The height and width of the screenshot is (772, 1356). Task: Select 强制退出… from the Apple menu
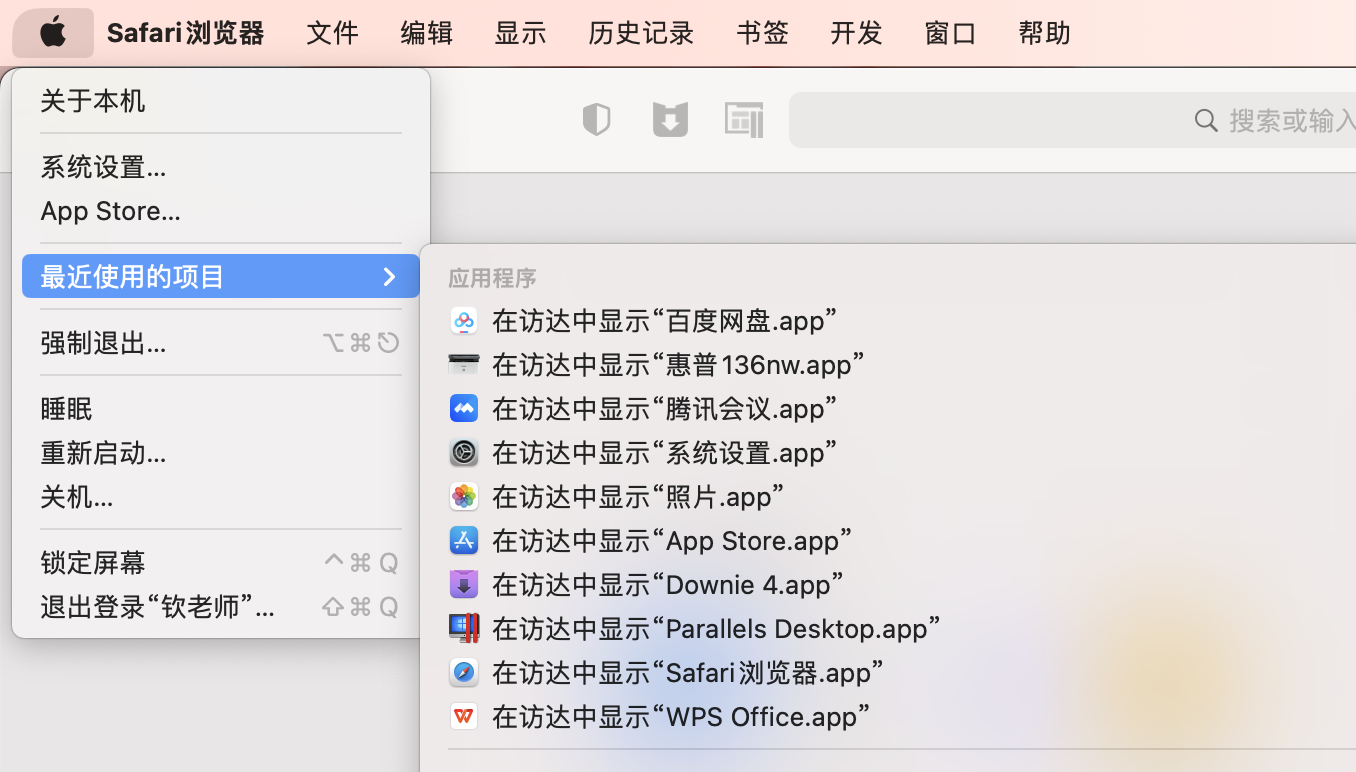pos(104,342)
